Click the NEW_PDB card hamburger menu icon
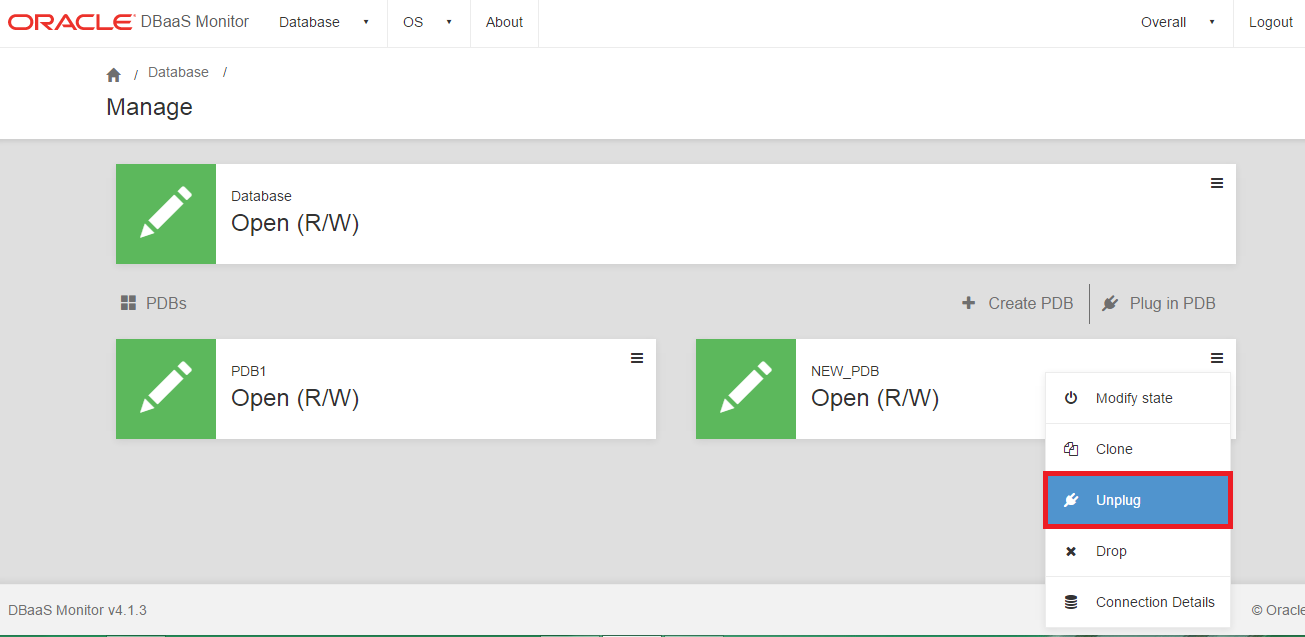1305x637 pixels. pos(1217,358)
